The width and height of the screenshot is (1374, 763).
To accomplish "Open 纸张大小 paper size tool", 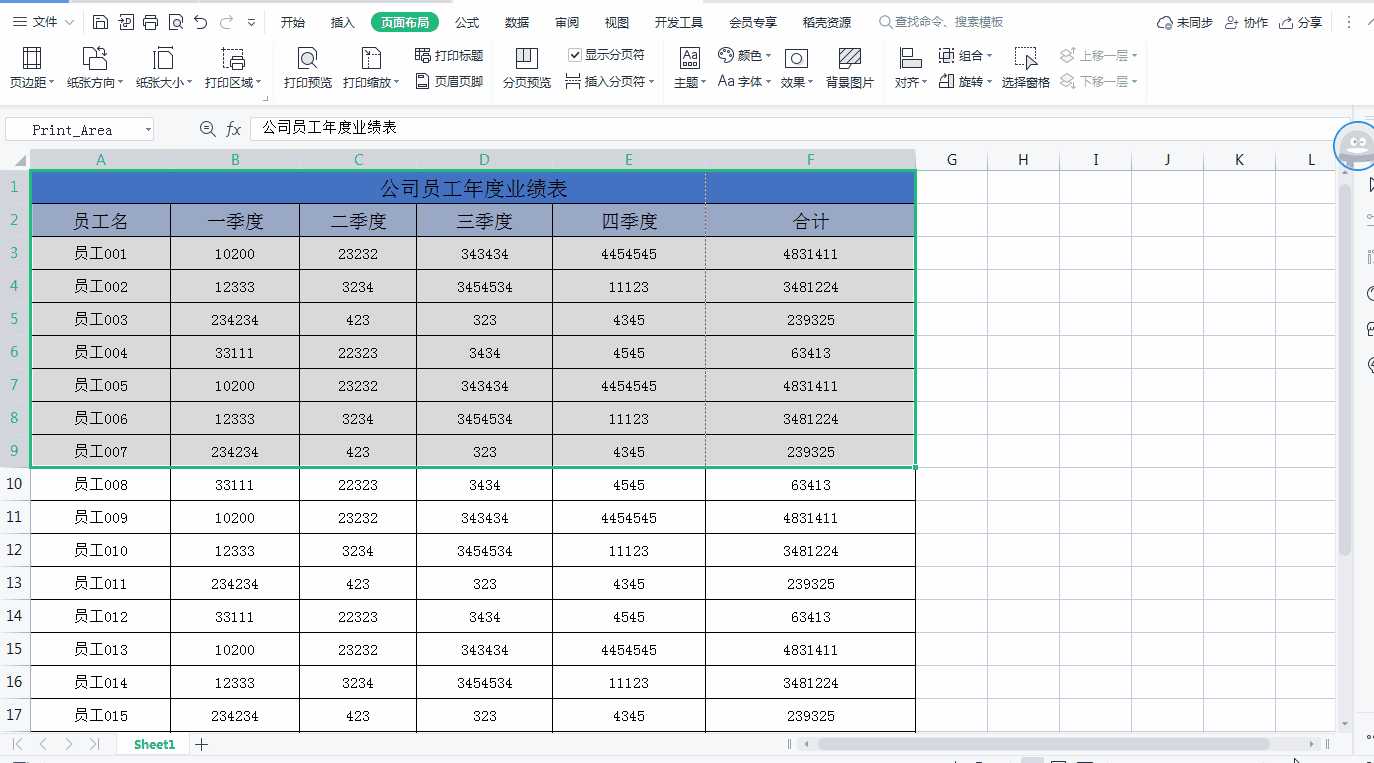I will (x=164, y=69).
